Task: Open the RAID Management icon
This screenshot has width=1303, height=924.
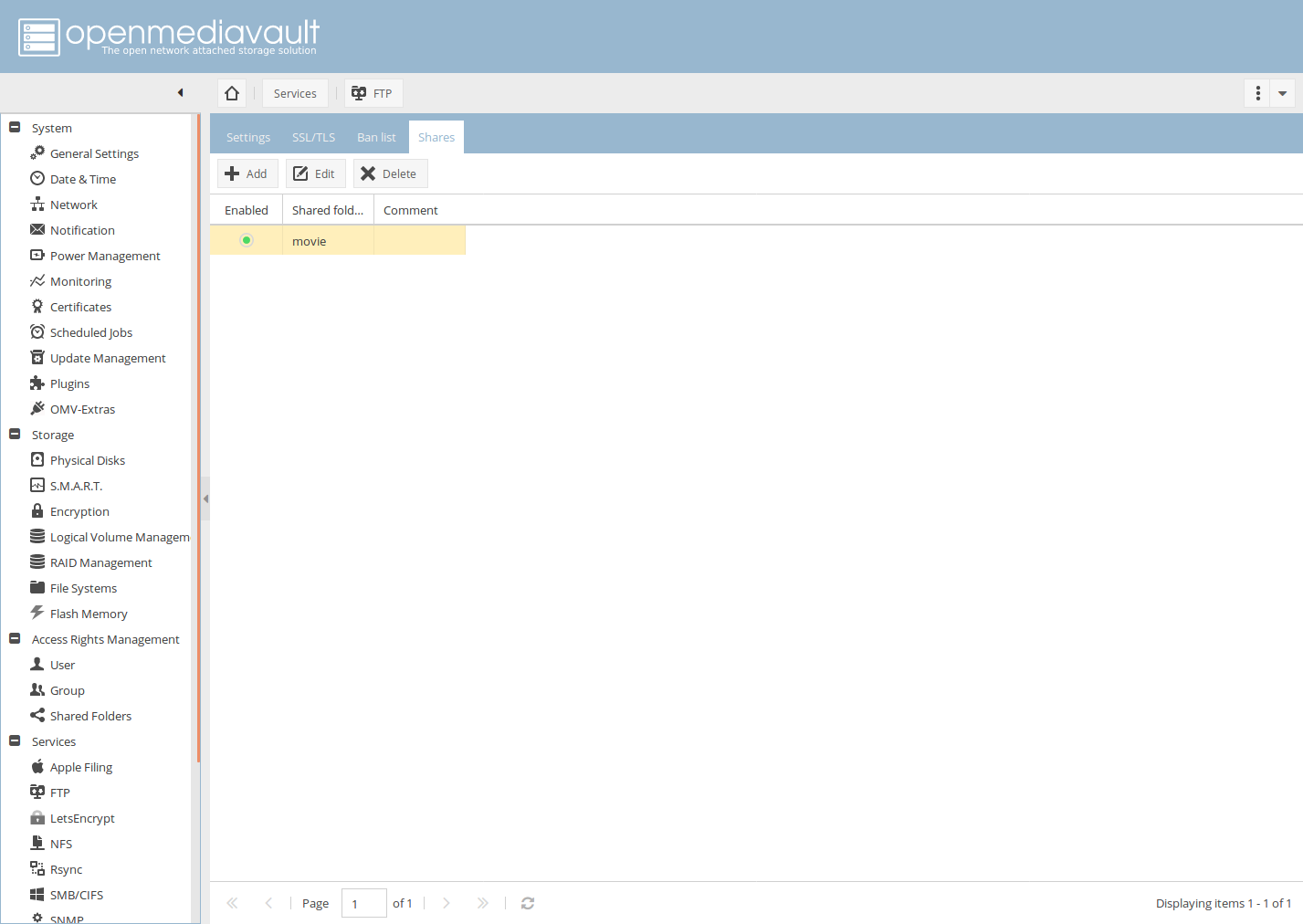Action: tap(37, 562)
